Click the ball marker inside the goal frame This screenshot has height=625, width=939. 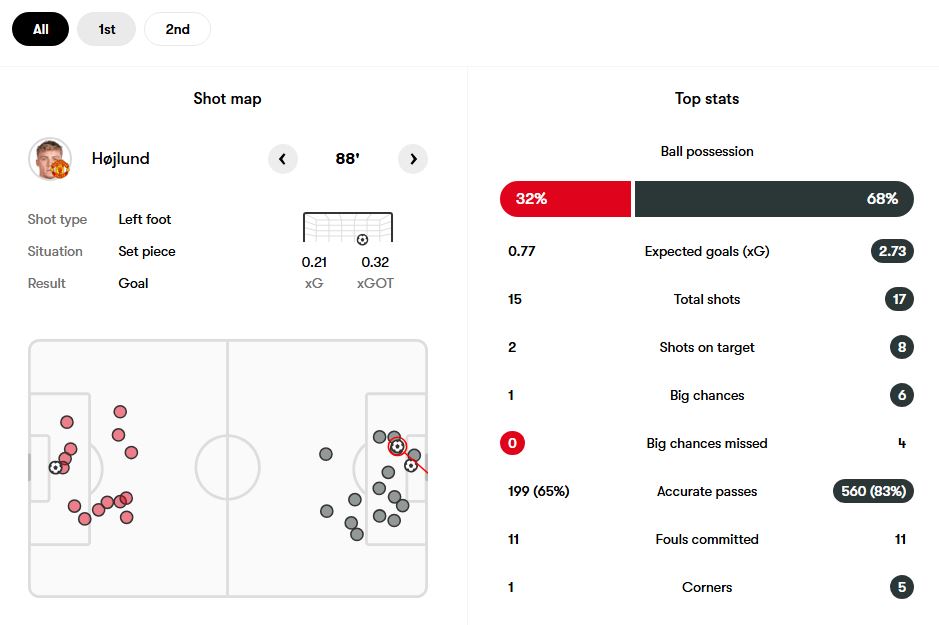coord(362,239)
